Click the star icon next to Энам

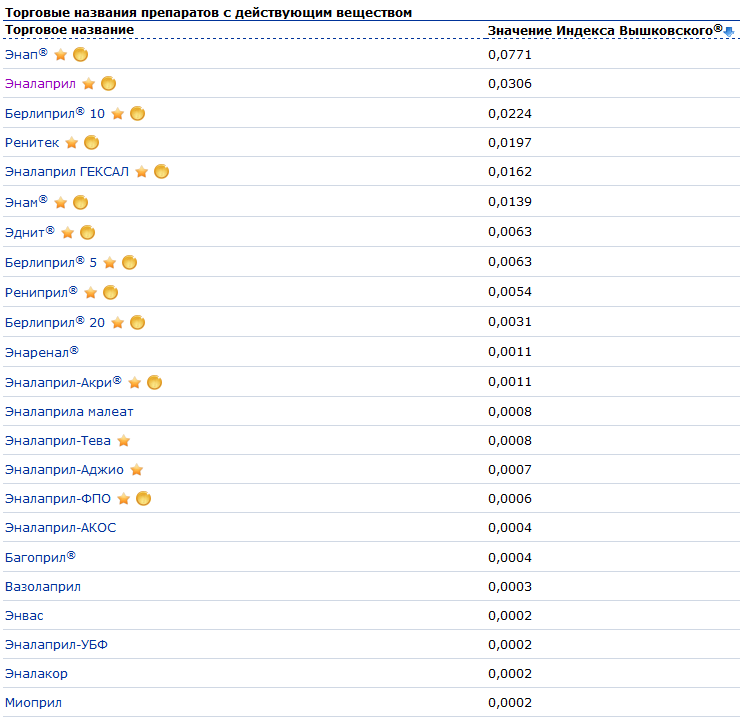pyautogui.click(x=60, y=203)
